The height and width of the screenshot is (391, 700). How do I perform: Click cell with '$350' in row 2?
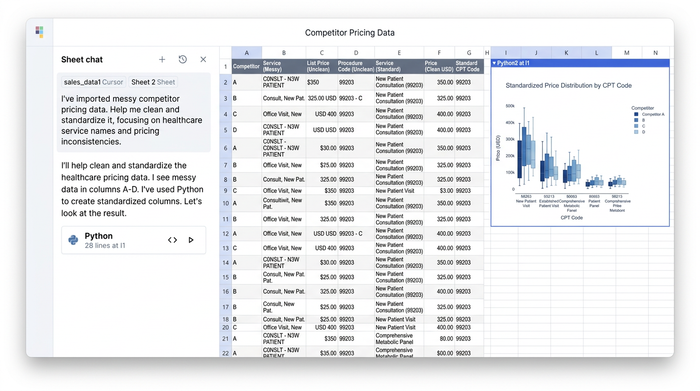(321, 83)
